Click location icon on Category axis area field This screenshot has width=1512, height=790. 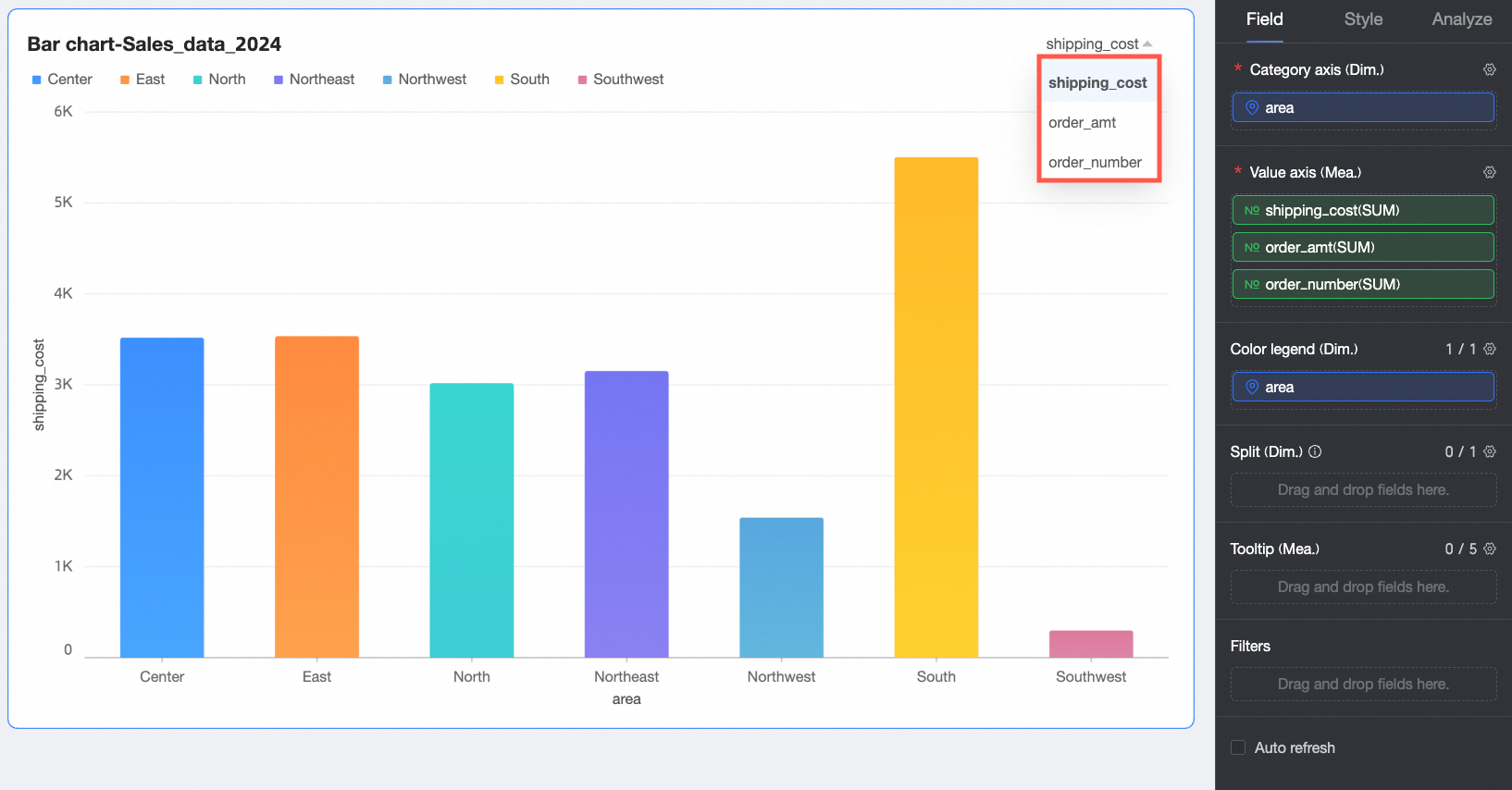coord(1252,107)
